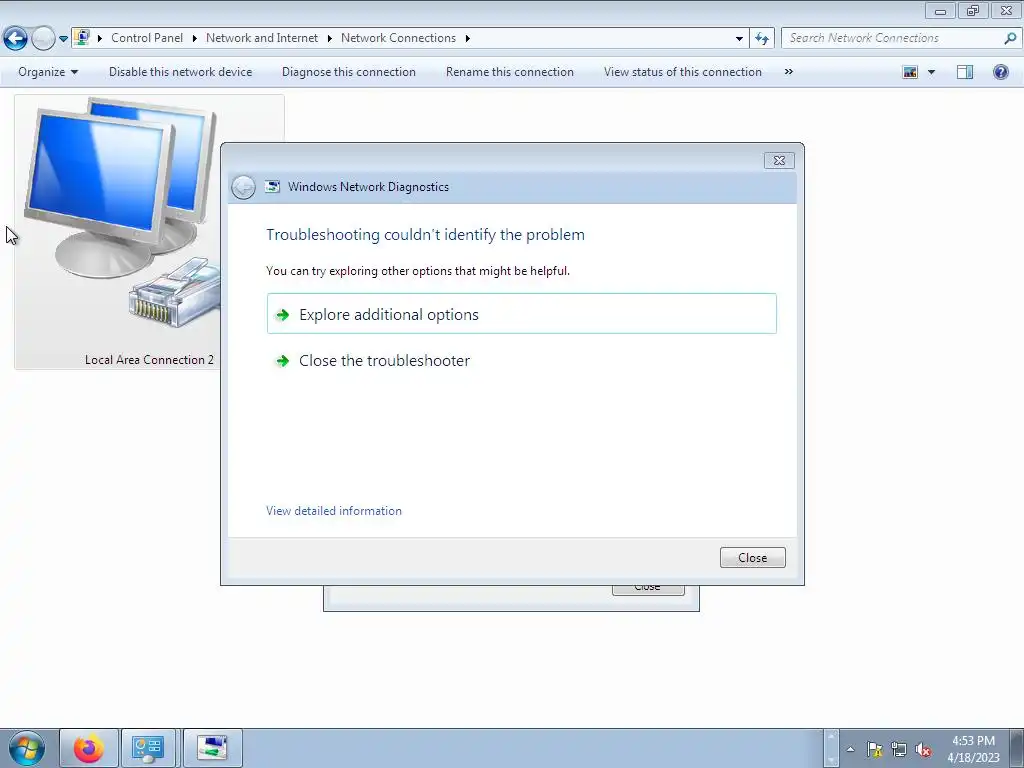Click the Close button in diagnostics dialog

pyautogui.click(x=752, y=558)
